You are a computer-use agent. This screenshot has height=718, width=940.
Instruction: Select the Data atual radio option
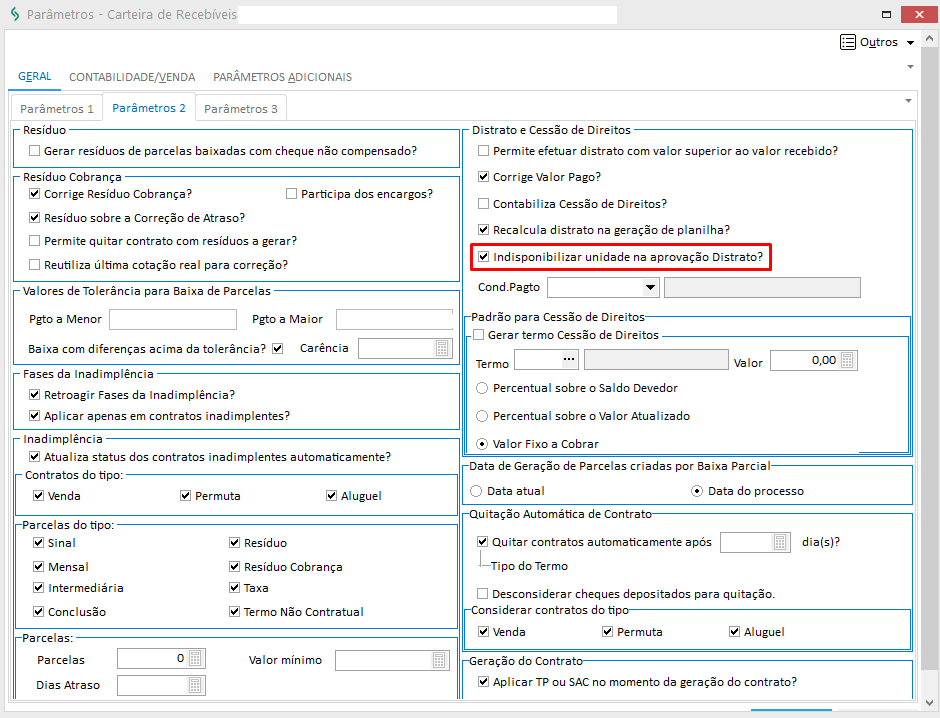[x=476, y=491]
